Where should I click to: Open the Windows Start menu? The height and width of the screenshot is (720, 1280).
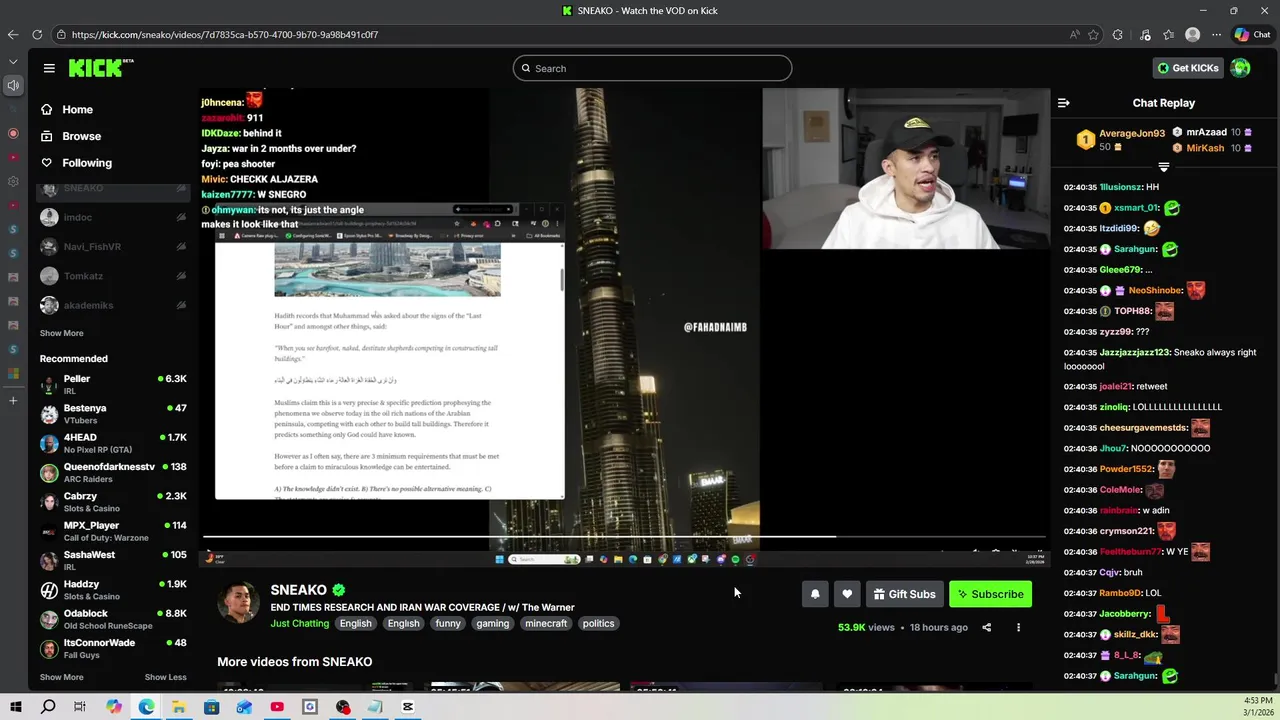coord(16,707)
